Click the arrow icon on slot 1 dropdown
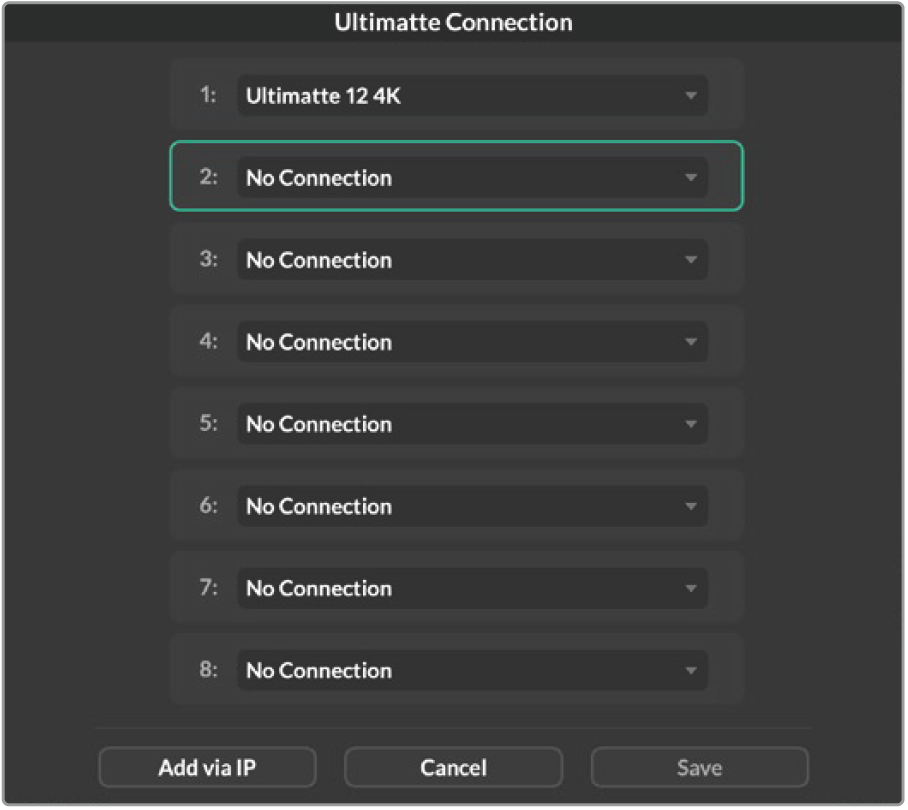908x810 pixels. point(691,96)
